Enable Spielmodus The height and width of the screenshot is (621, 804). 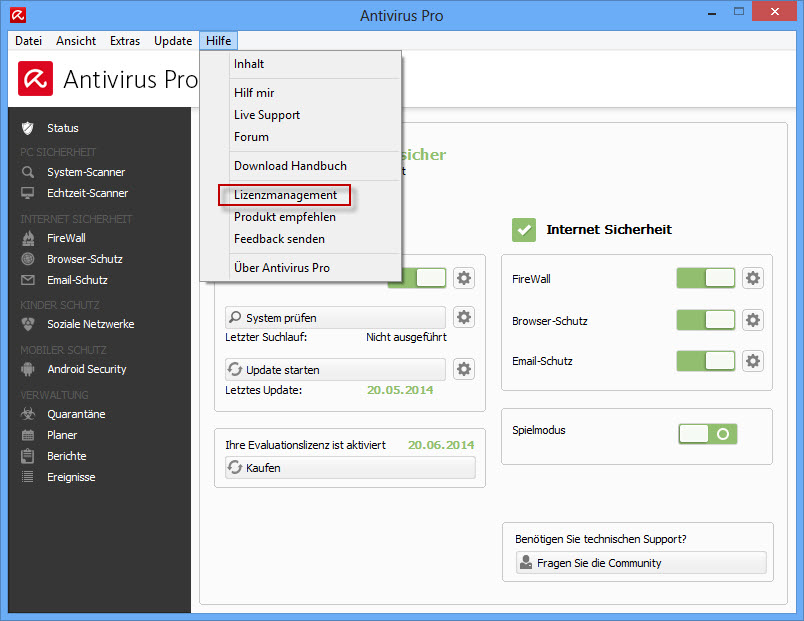click(707, 434)
